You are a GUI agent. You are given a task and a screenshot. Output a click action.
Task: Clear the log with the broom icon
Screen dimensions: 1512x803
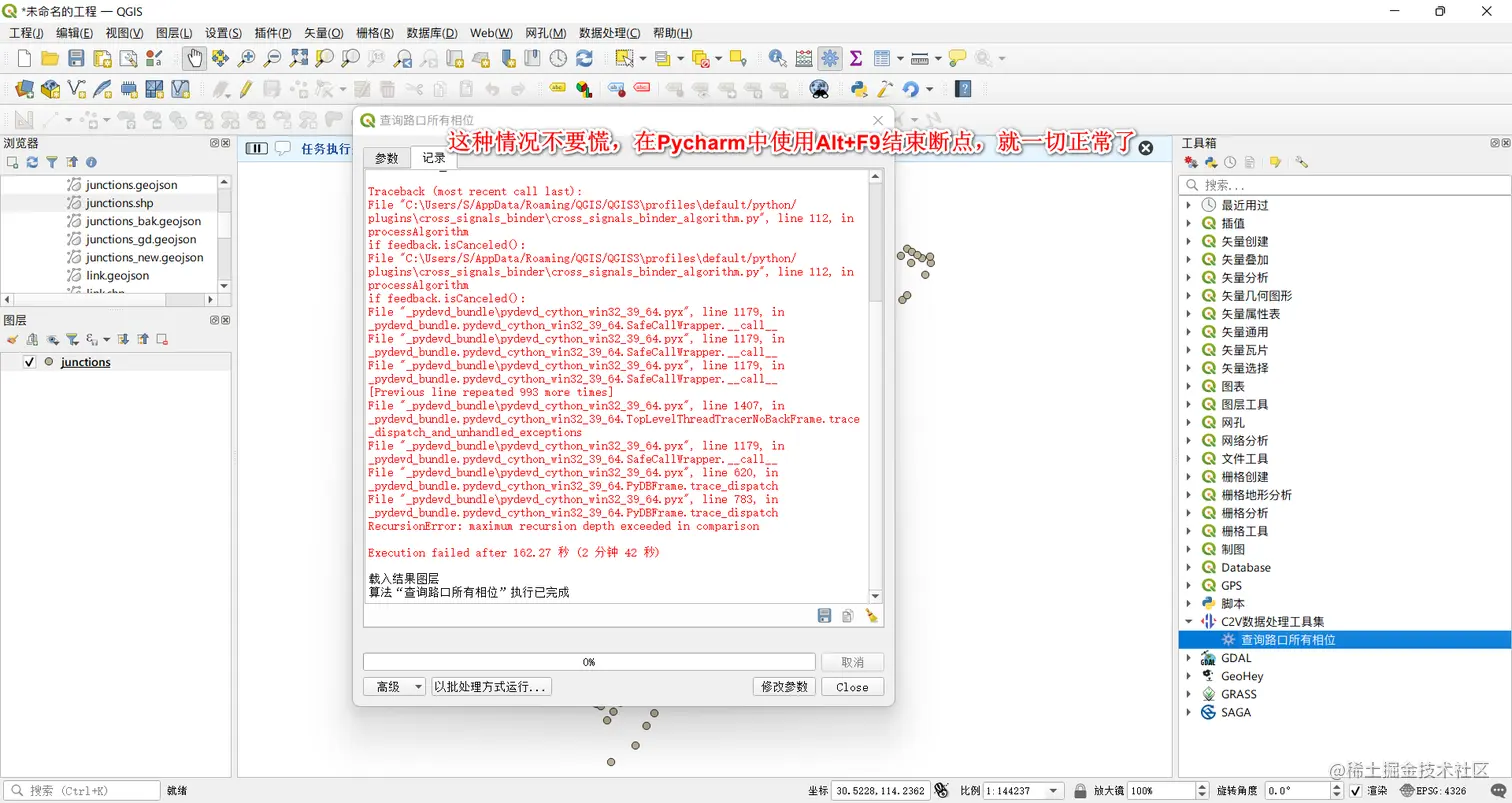pos(871,616)
